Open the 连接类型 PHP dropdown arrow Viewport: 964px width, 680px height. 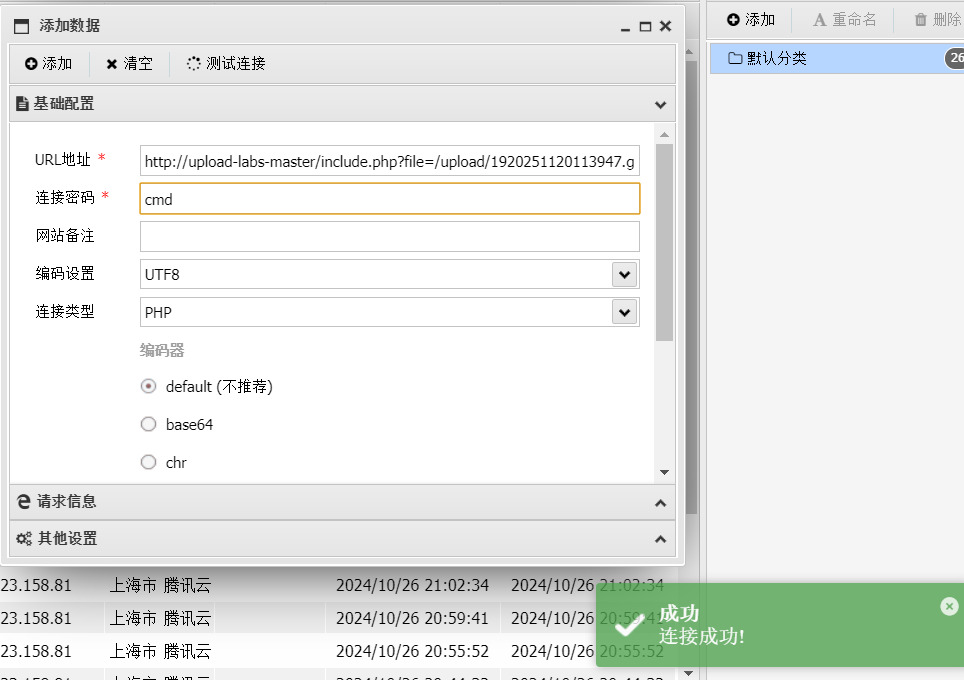(625, 312)
